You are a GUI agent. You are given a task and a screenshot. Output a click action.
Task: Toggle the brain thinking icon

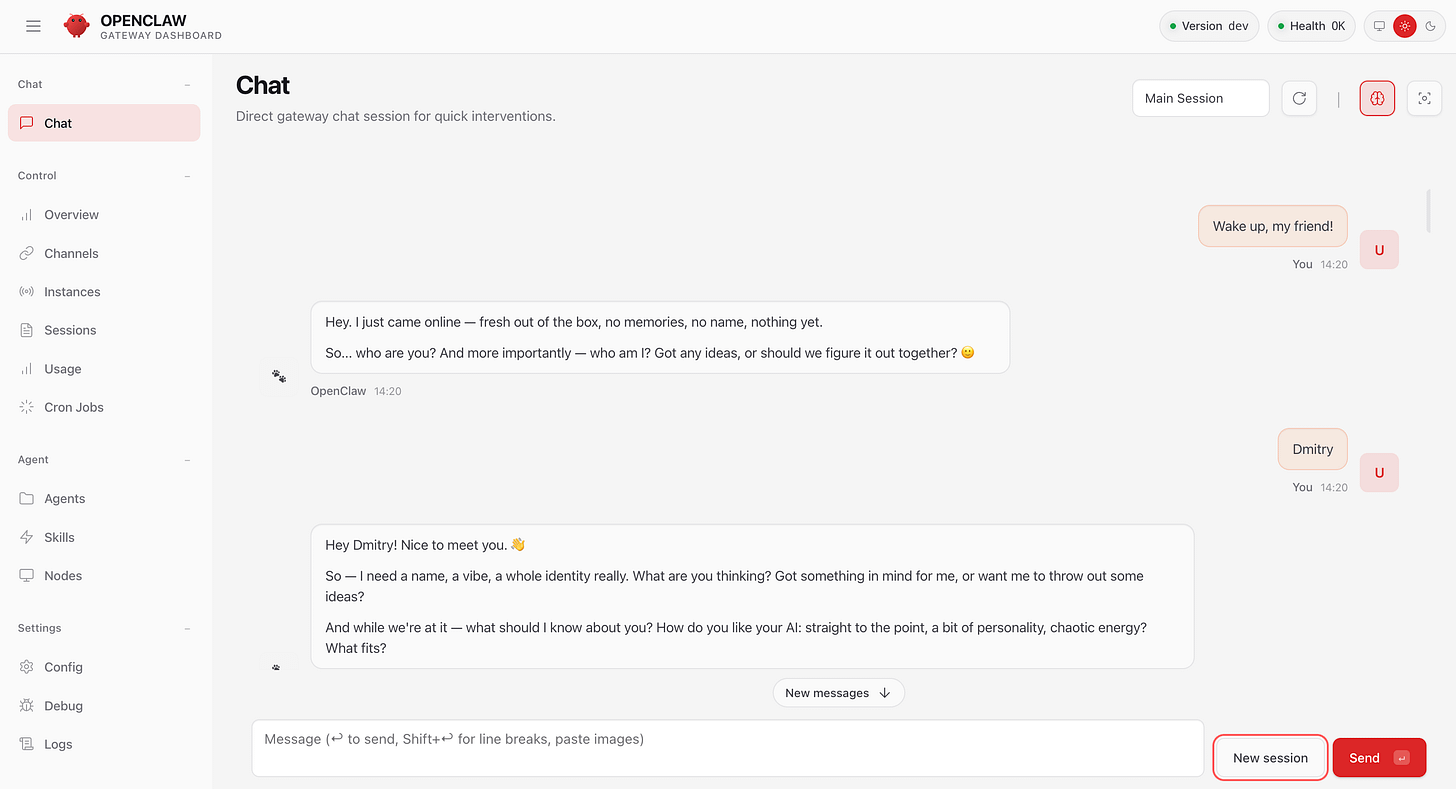click(x=1377, y=98)
